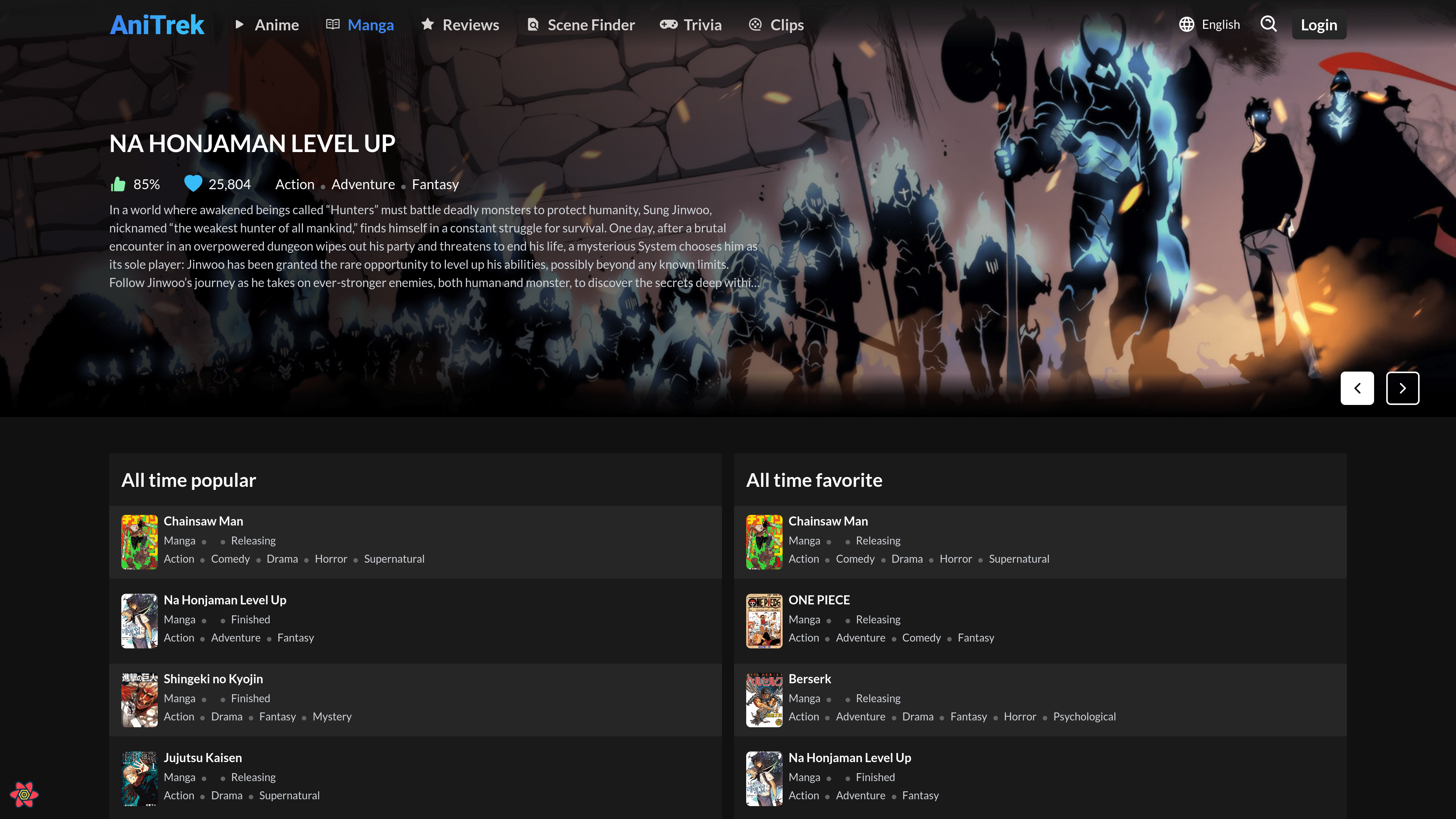1456x819 pixels.
Task: Click the React Query devtools flower icon
Action: point(24,794)
